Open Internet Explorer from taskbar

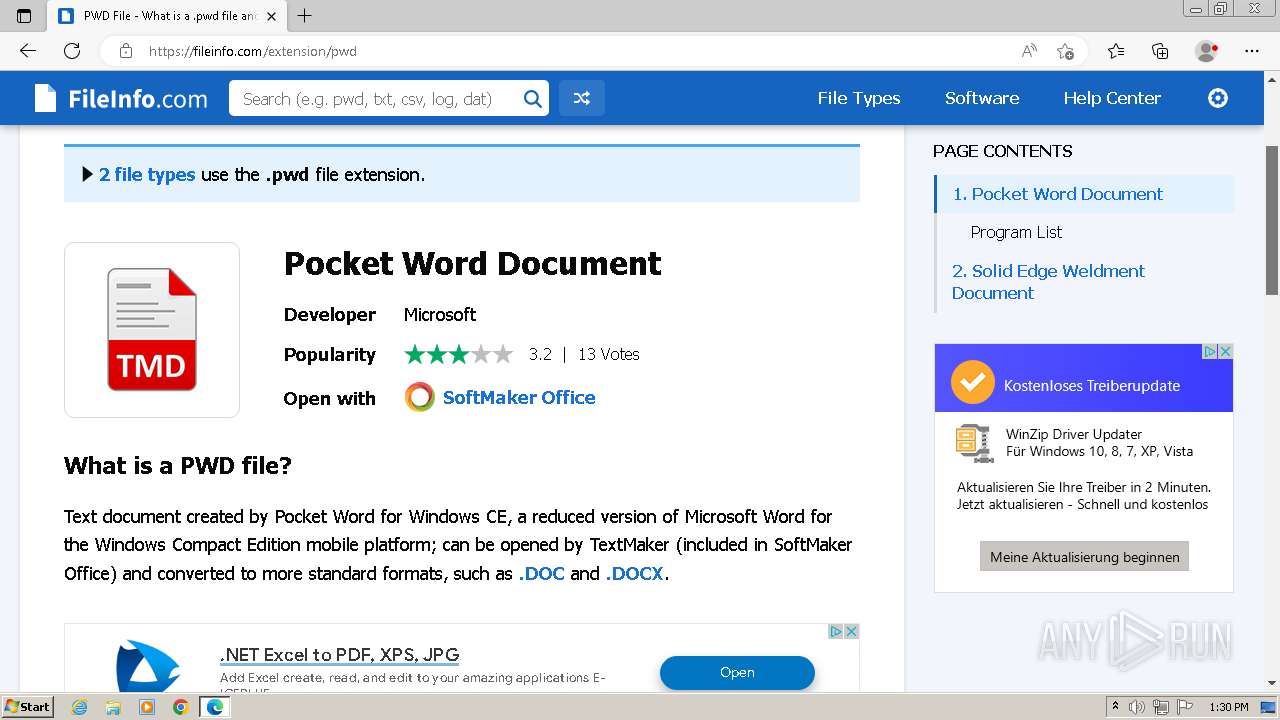tap(79, 707)
